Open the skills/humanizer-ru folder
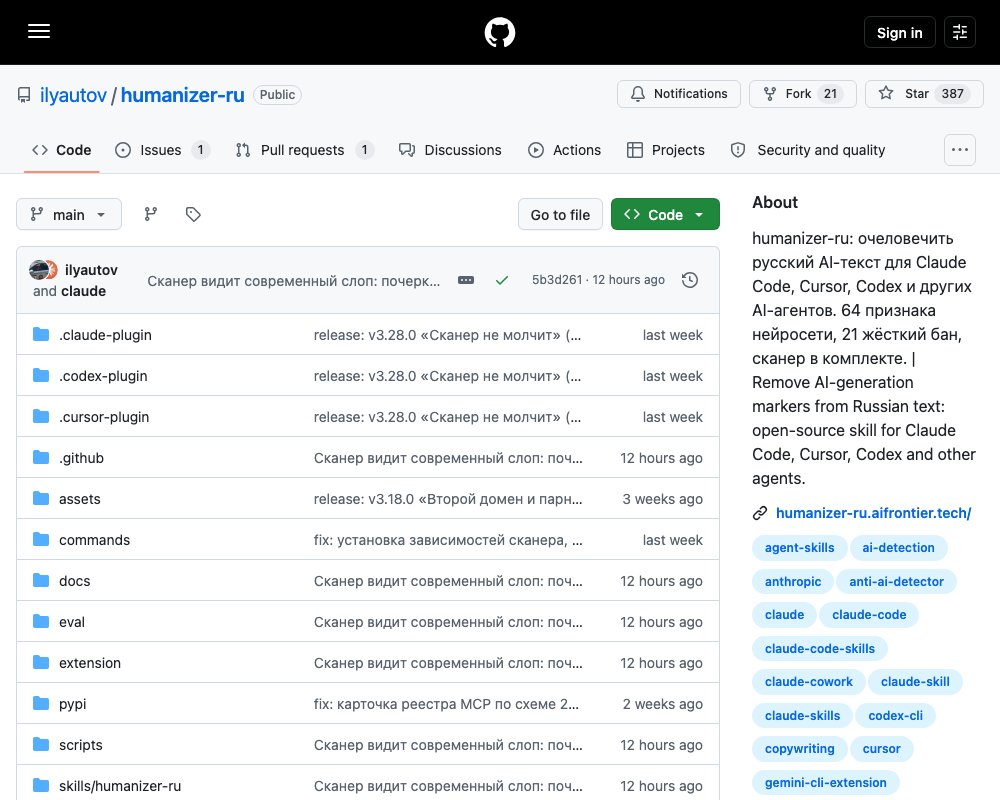Image resolution: width=1000 pixels, height=800 pixels. [x=120, y=786]
